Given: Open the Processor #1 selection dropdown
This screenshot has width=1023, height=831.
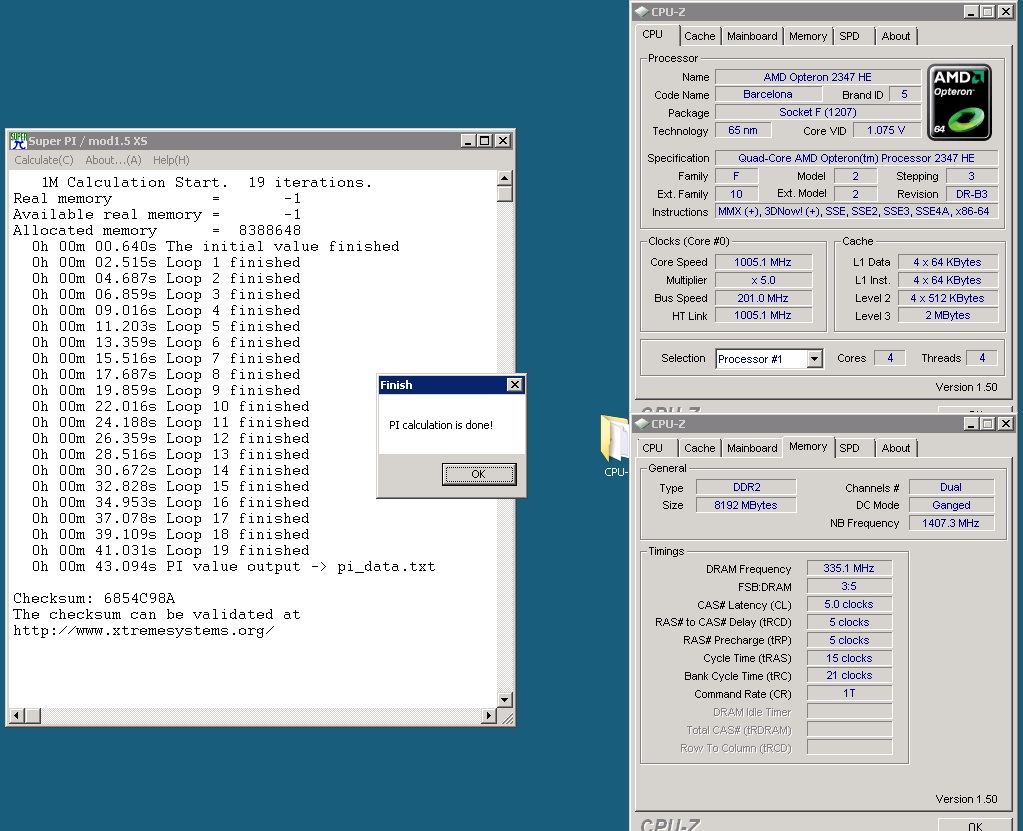Looking at the screenshot, I should point(814,359).
